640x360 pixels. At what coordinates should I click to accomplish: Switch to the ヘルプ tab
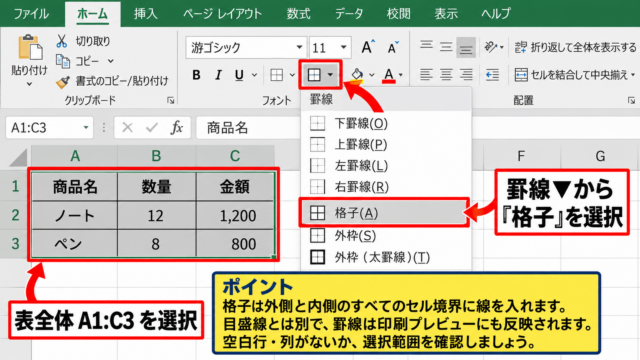click(x=496, y=13)
